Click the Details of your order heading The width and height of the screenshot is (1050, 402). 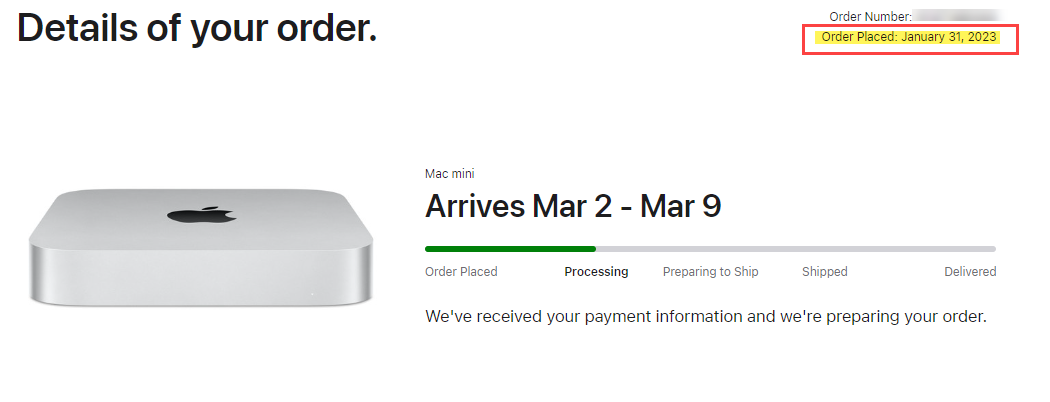point(197,30)
